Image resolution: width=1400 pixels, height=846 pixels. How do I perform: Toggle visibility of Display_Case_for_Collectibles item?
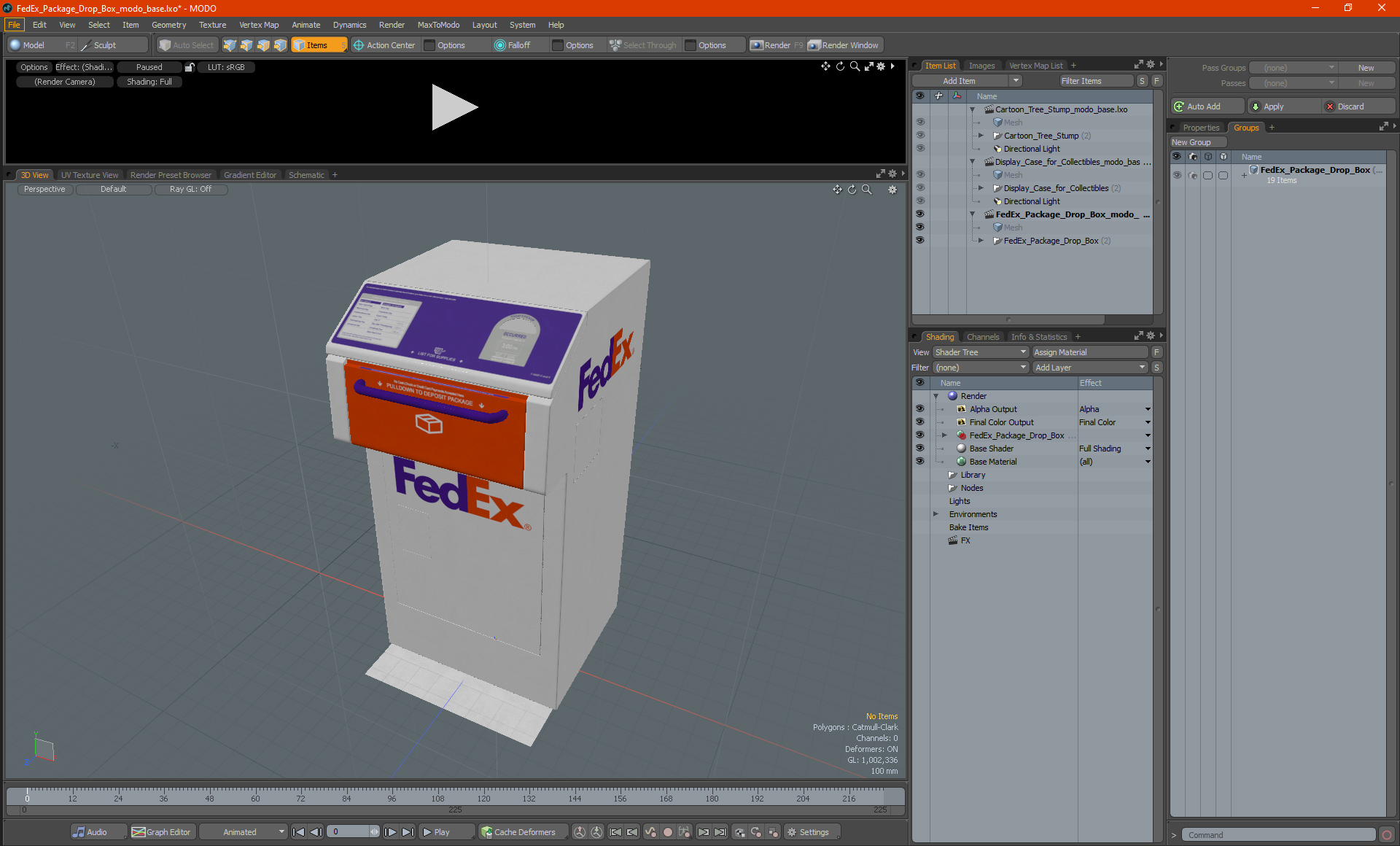coord(919,188)
